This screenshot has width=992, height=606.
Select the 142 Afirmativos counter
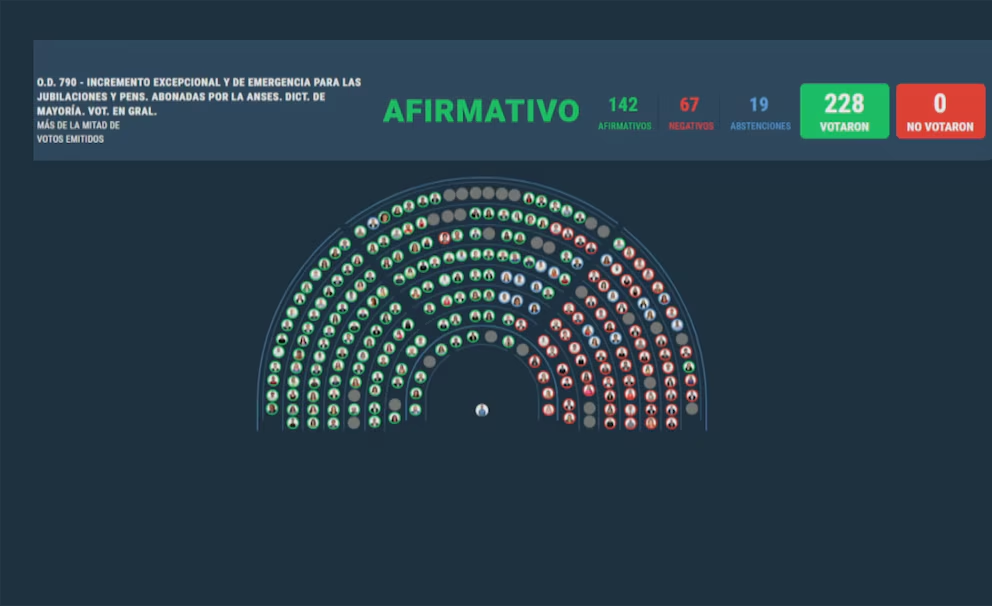pyautogui.click(x=623, y=113)
